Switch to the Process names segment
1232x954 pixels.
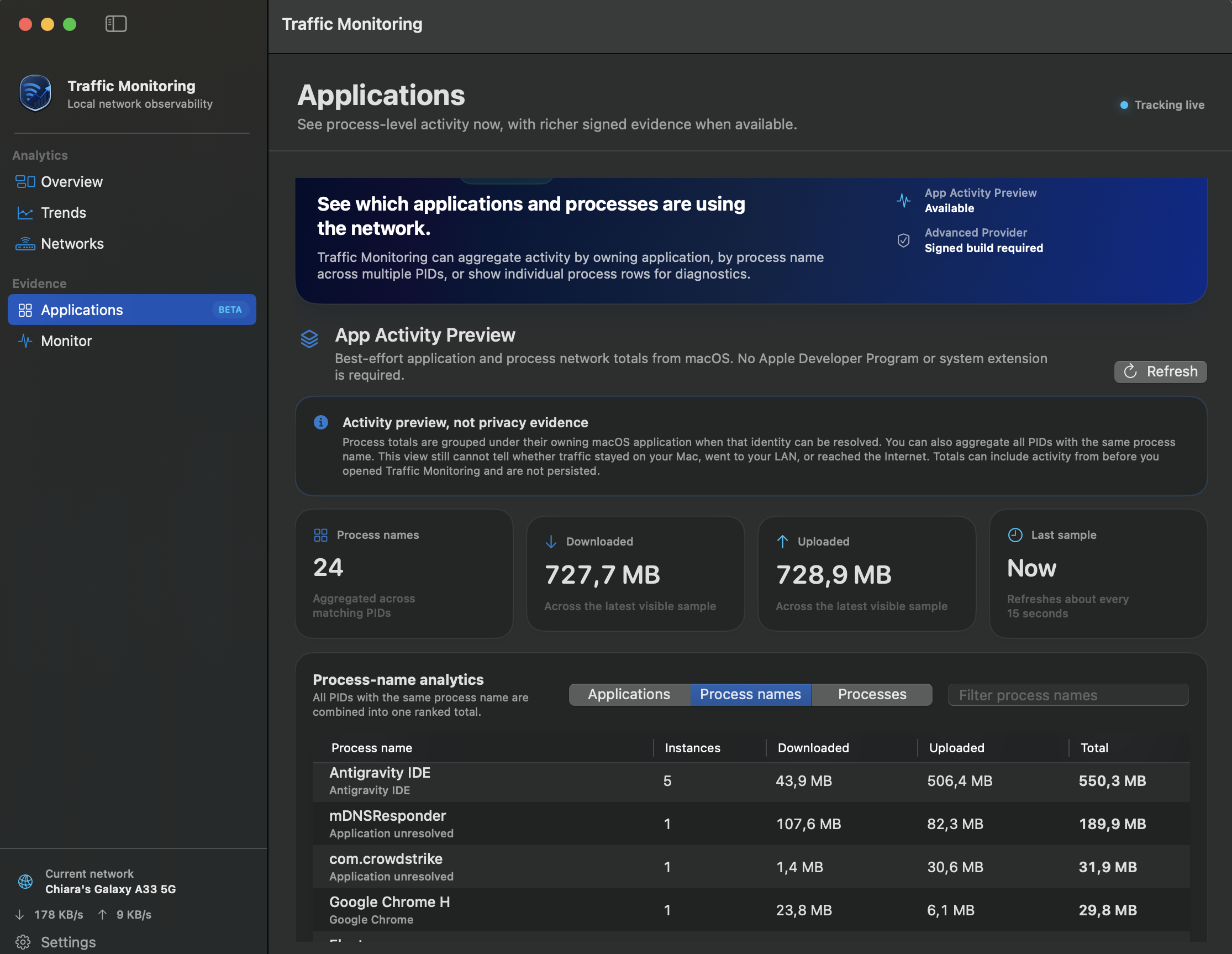pyautogui.click(x=750, y=694)
